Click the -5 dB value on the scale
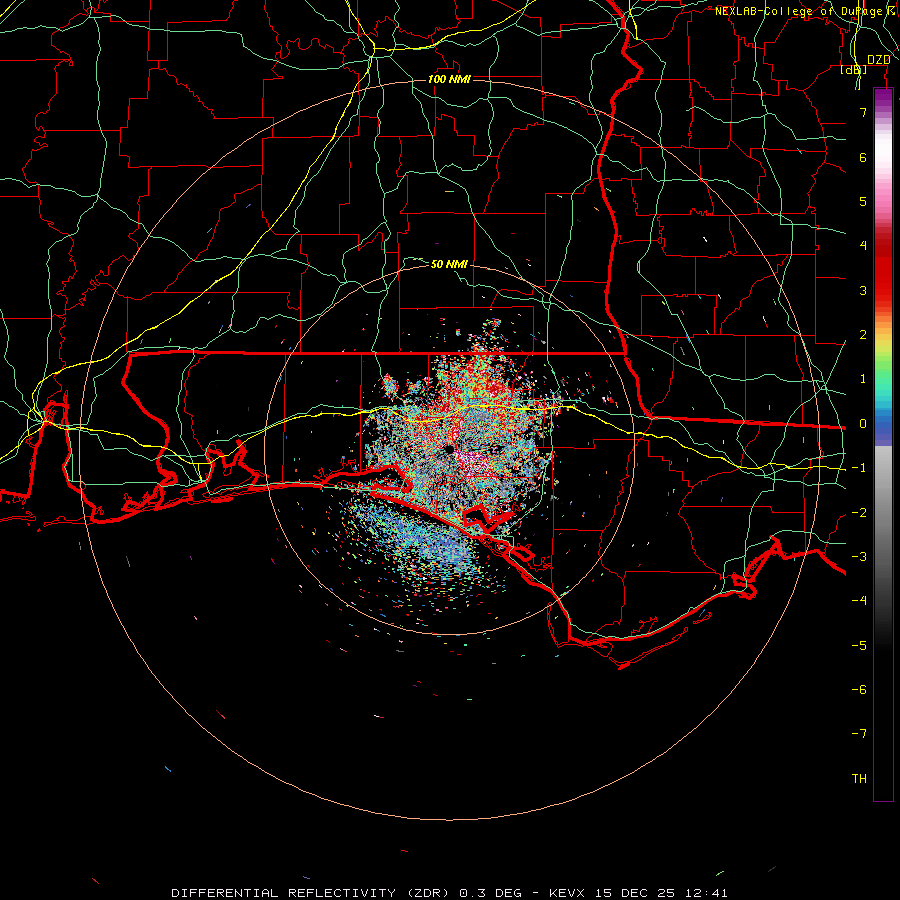 tap(859, 646)
